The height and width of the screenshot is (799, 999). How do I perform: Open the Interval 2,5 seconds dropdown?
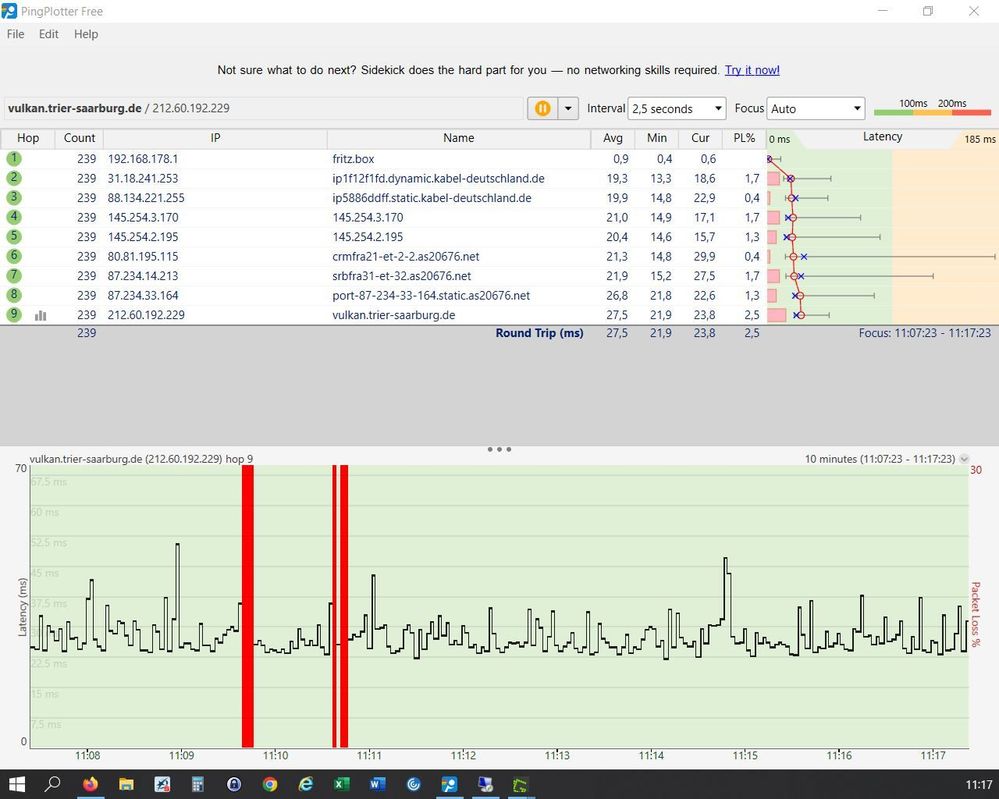[677, 108]
